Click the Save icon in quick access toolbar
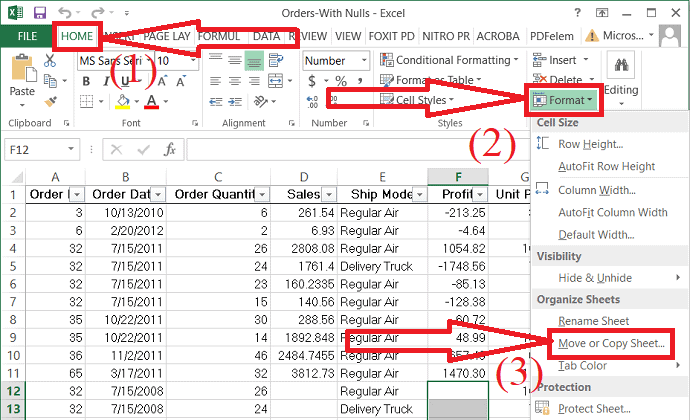690x420 pixels. coord(40,13)
